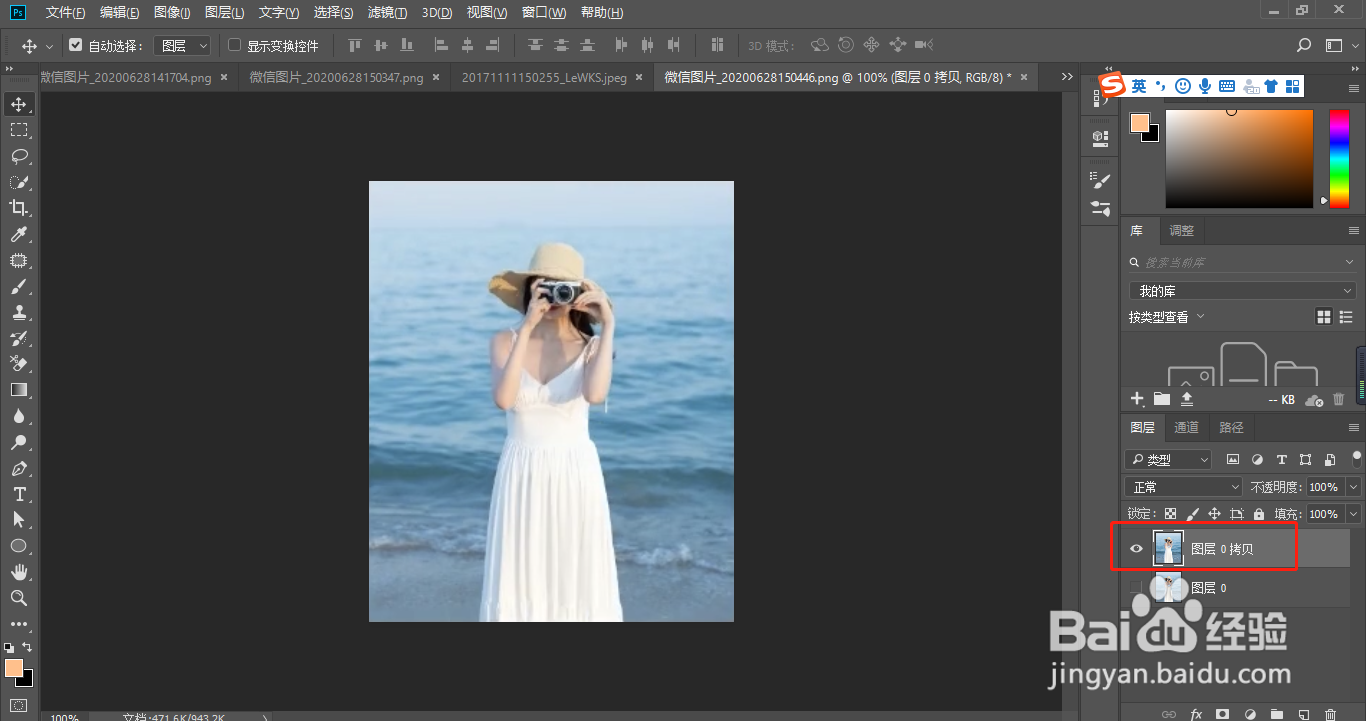Viewport: 1366px width, 721px height.
Task: Toggle lock image pixels brush icon
Action: coord(1192,514)
